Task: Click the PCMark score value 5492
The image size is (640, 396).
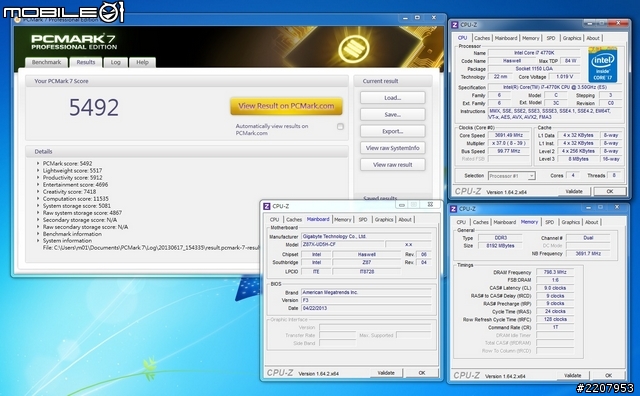Action: coord(94,108)
